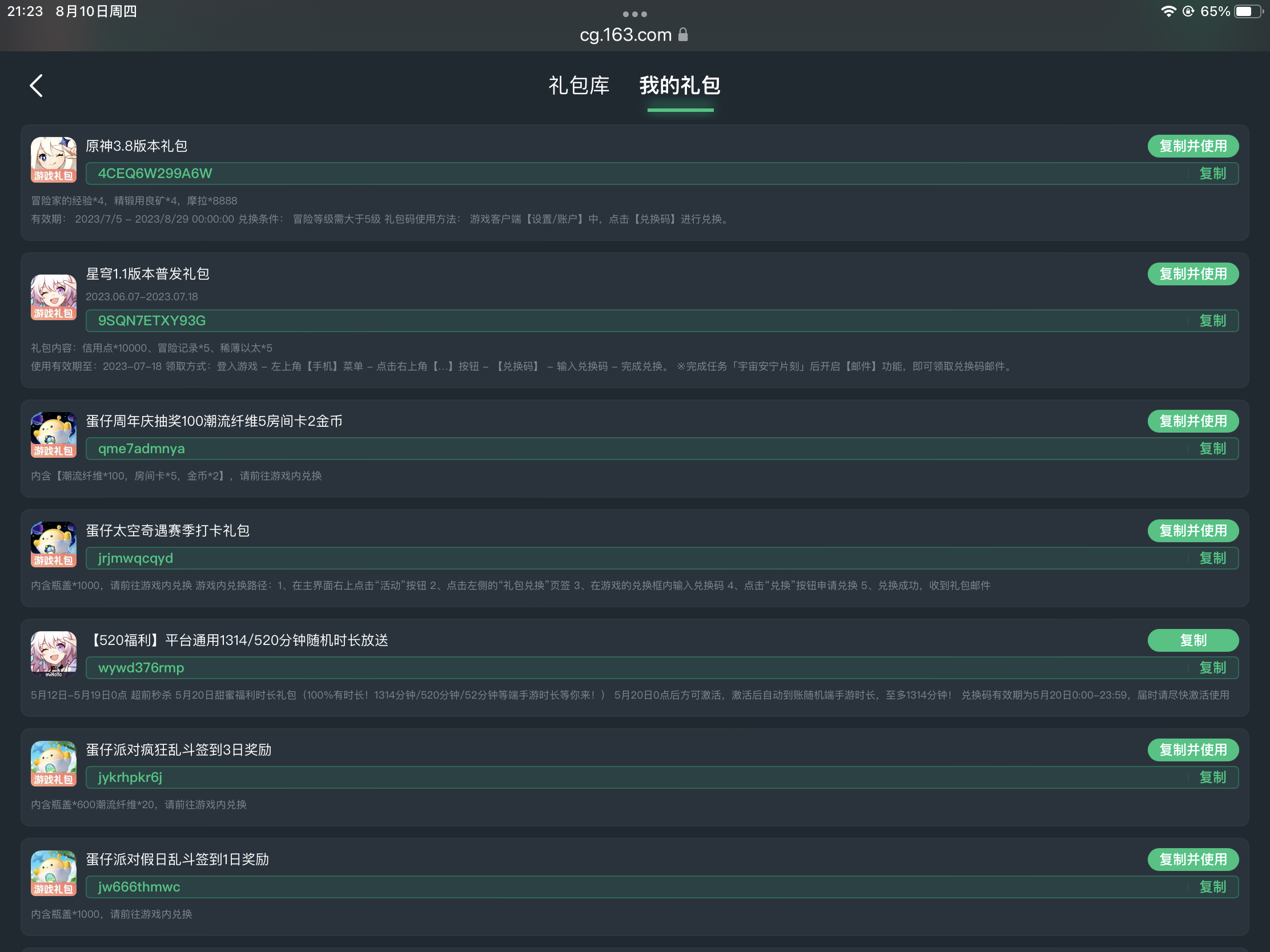Open the 蛋仔周年庆抽奖 gift game icon
The height and width of the screenshot is (952, 1270).
click(x=54, y=435)
